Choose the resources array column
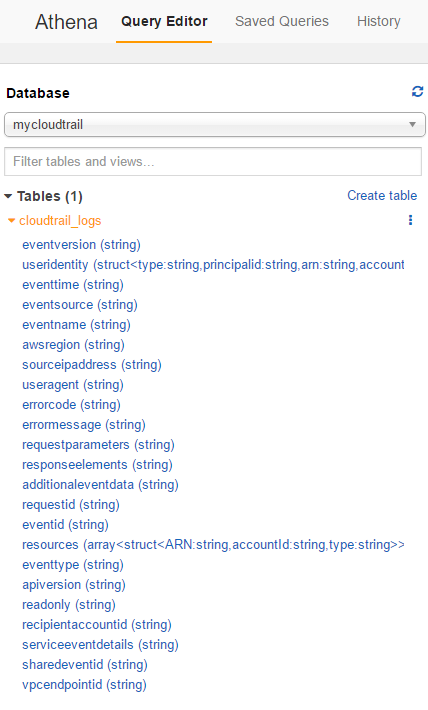 click(x=213, y=544)
